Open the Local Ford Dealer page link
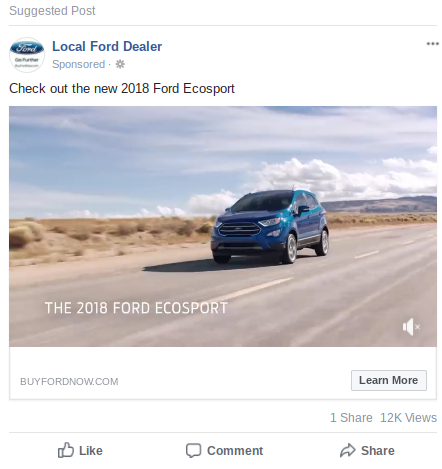 107,46
